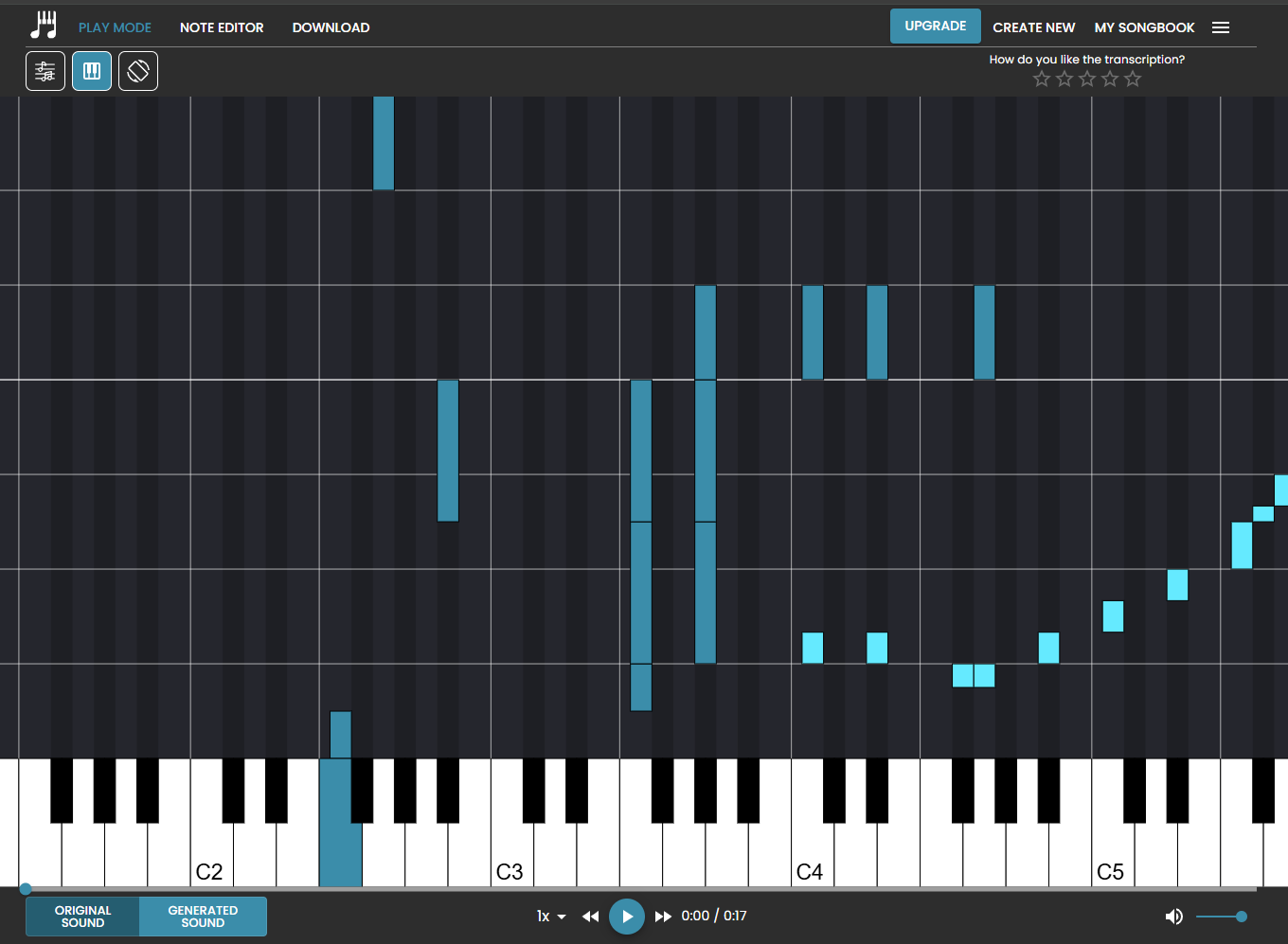Click the piano notes logo icon
1288x944 pixels.
click(x=44, y=26)
